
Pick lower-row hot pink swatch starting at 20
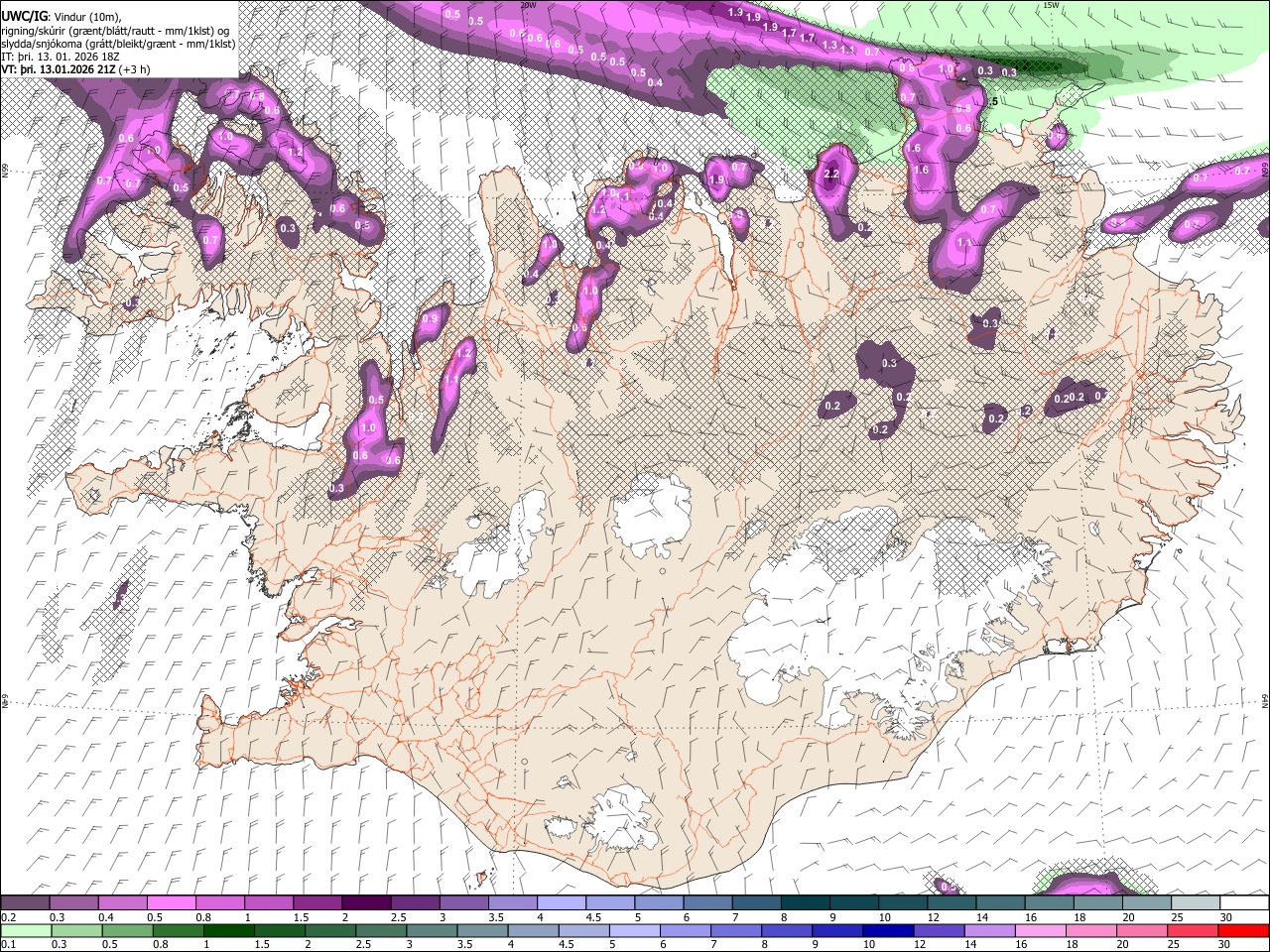pos(1142,930)
